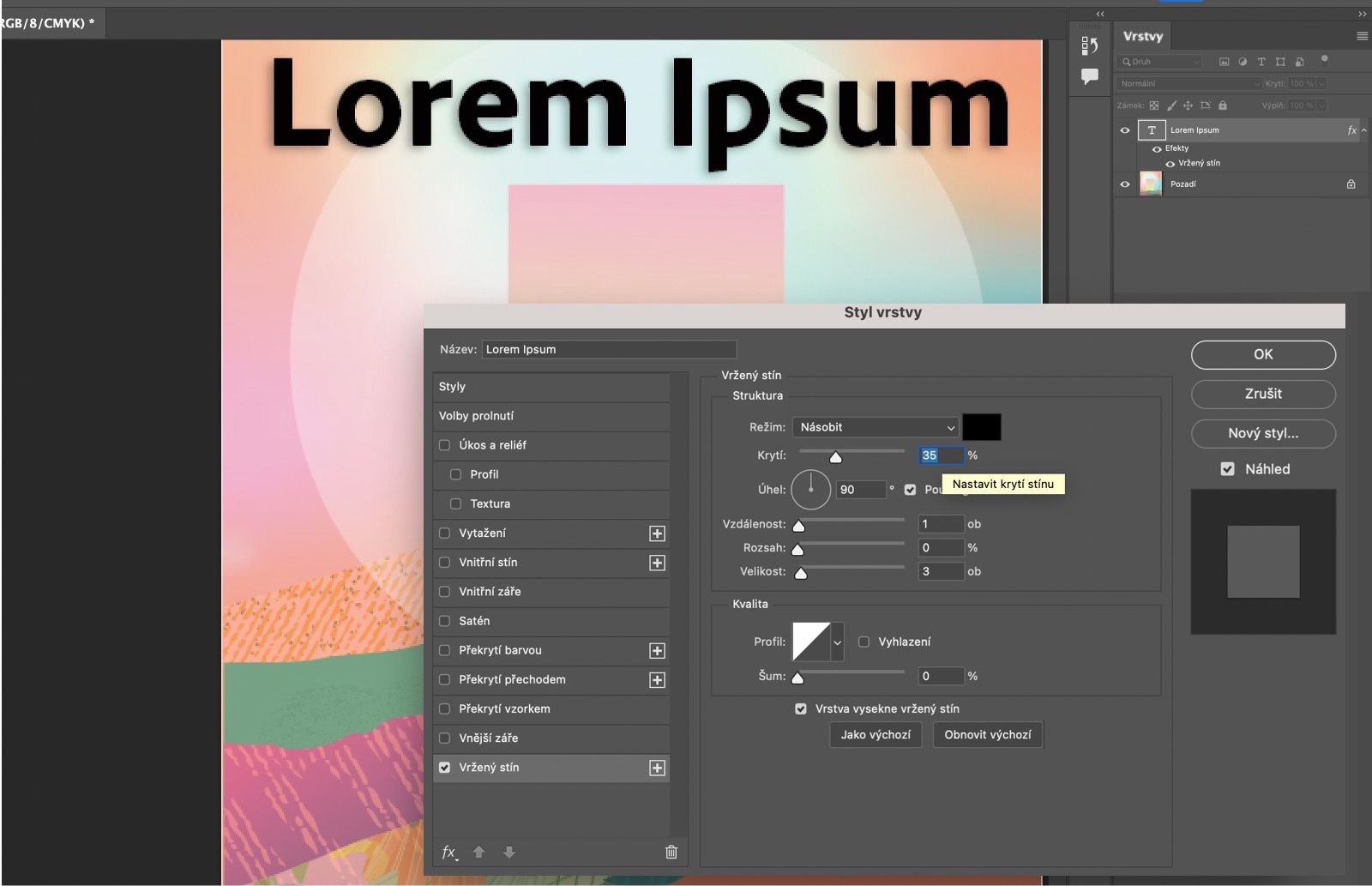Open the Normální blend mode dropdown
This screenshot has width=1372, height=886.
click(x=1188, y=83)
